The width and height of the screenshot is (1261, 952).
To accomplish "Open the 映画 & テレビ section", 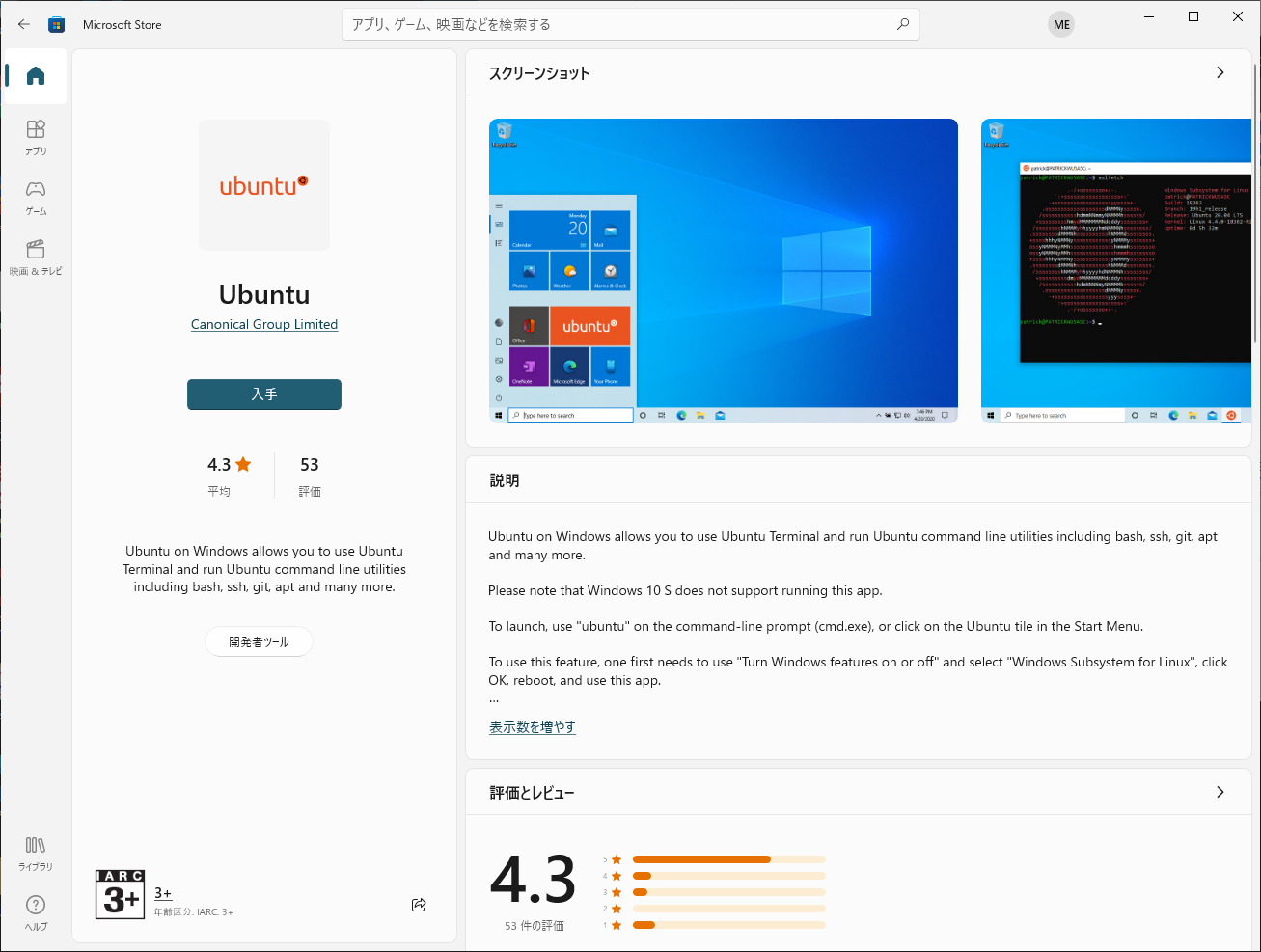I will [35, 256].
